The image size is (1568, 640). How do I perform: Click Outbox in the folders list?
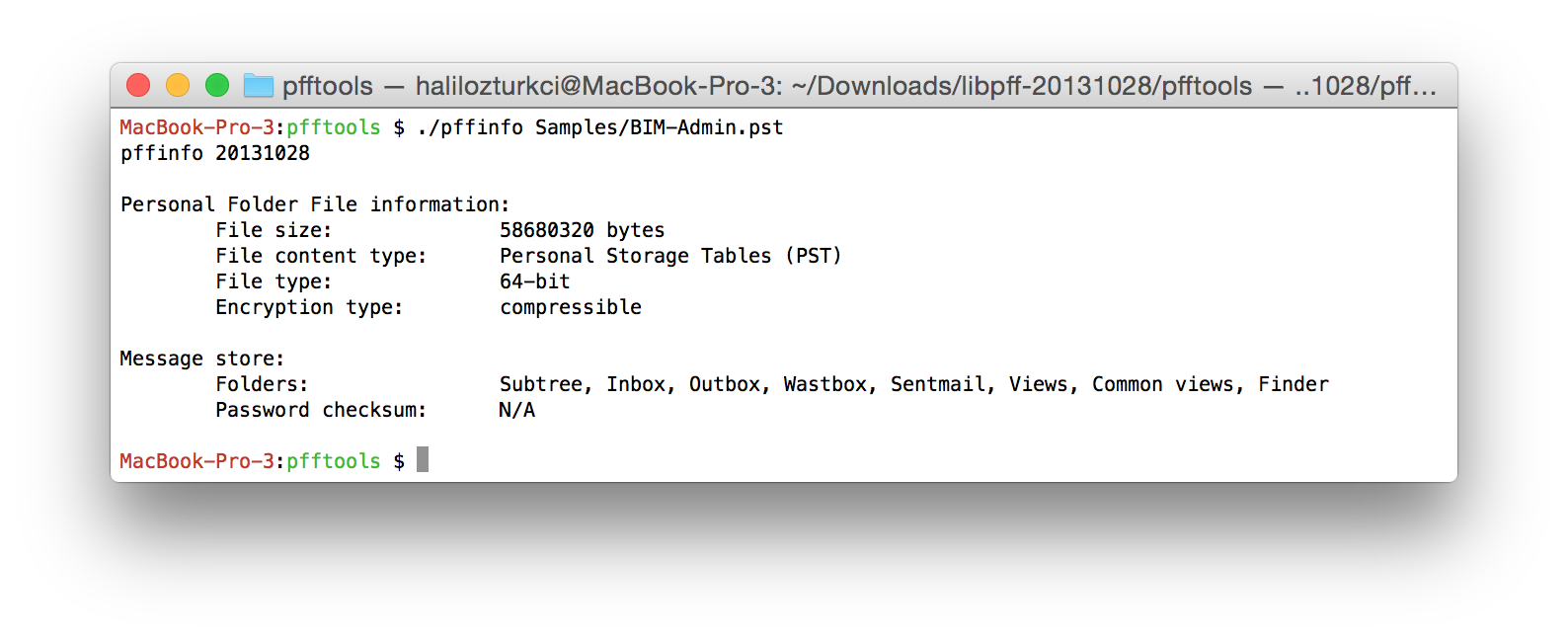(725, 384)
